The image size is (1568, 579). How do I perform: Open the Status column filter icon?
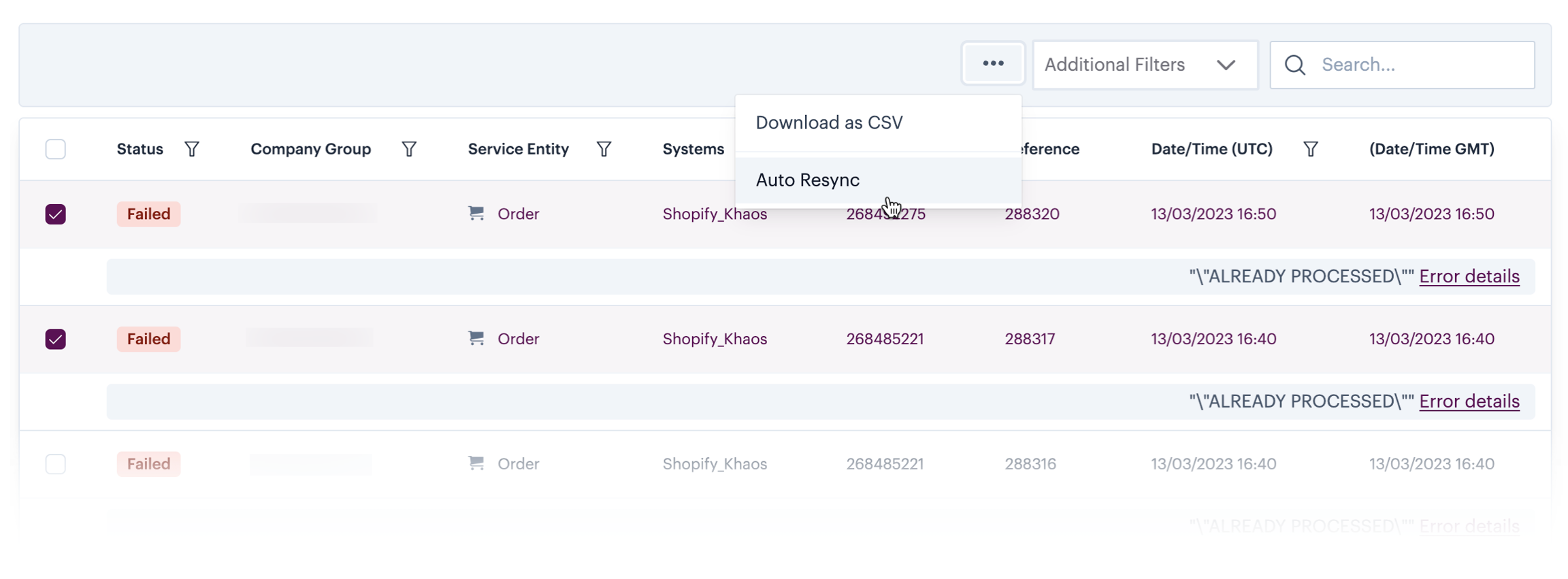192,149
